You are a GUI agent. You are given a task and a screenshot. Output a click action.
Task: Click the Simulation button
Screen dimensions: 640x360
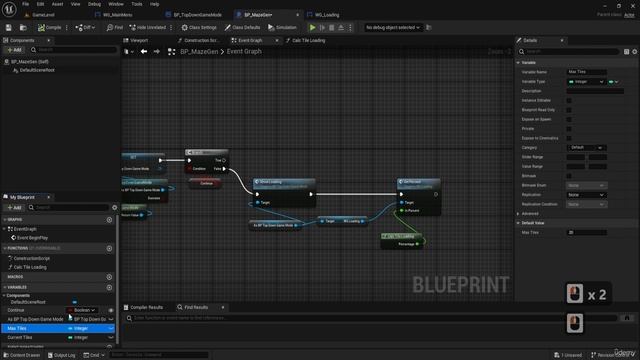point(282,27)
